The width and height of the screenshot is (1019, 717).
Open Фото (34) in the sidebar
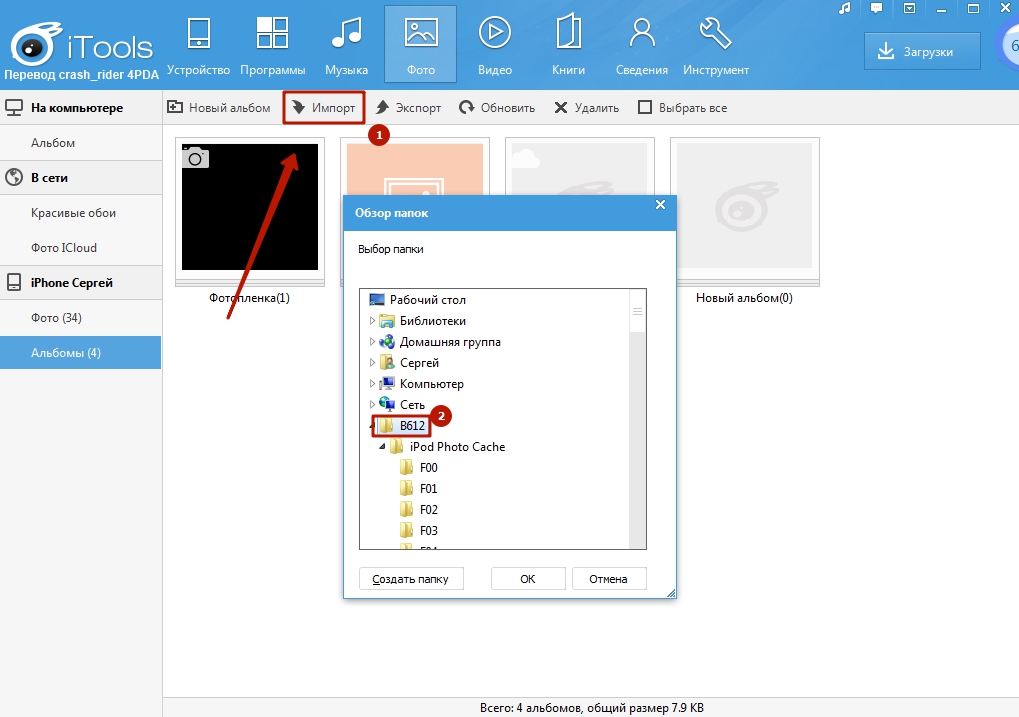point(81,318)
